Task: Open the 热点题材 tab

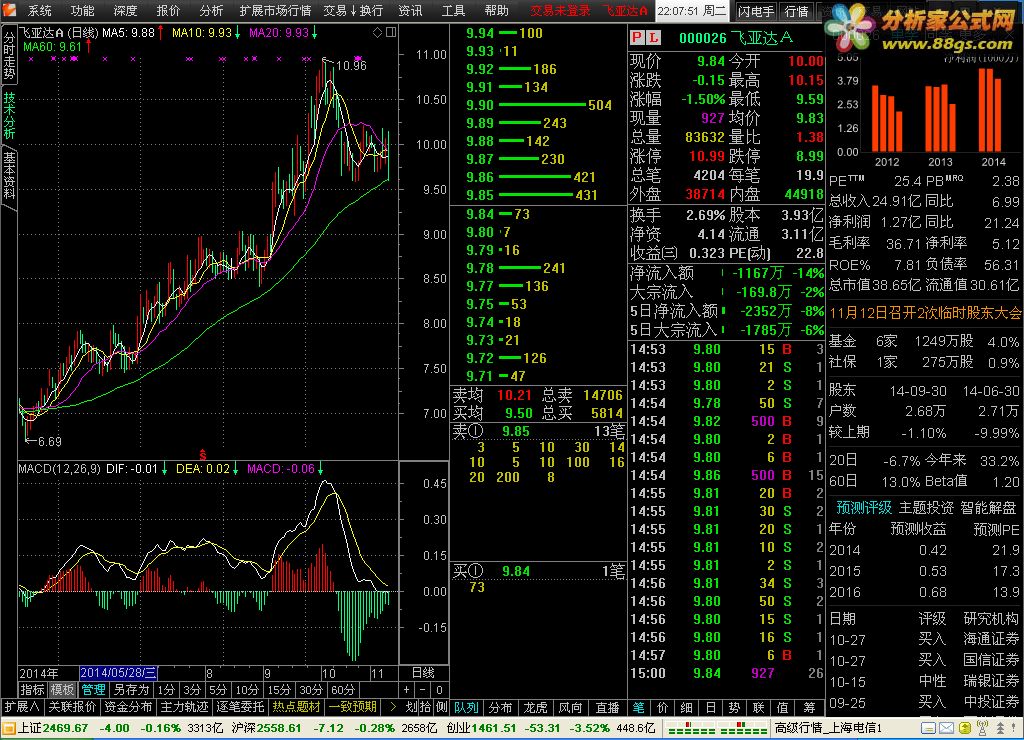Action: (x=296, y=707)
